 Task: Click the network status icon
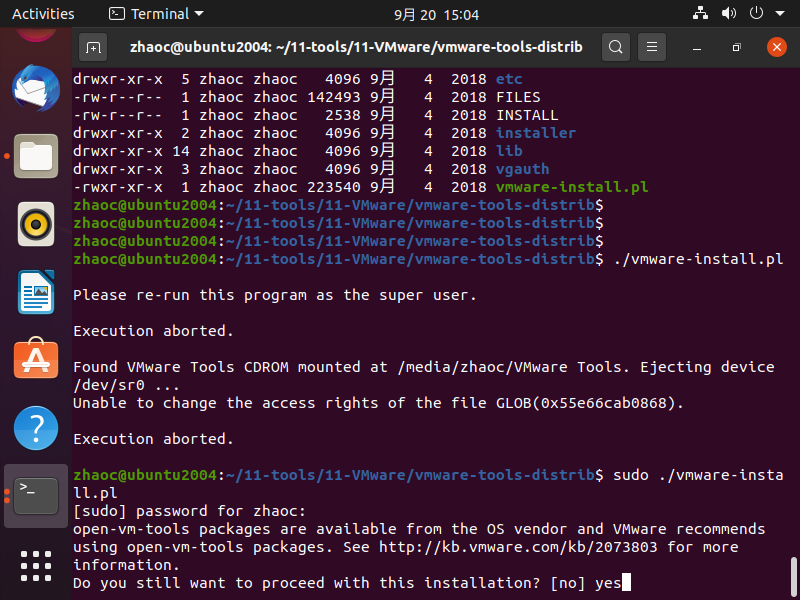coord(700,14)
